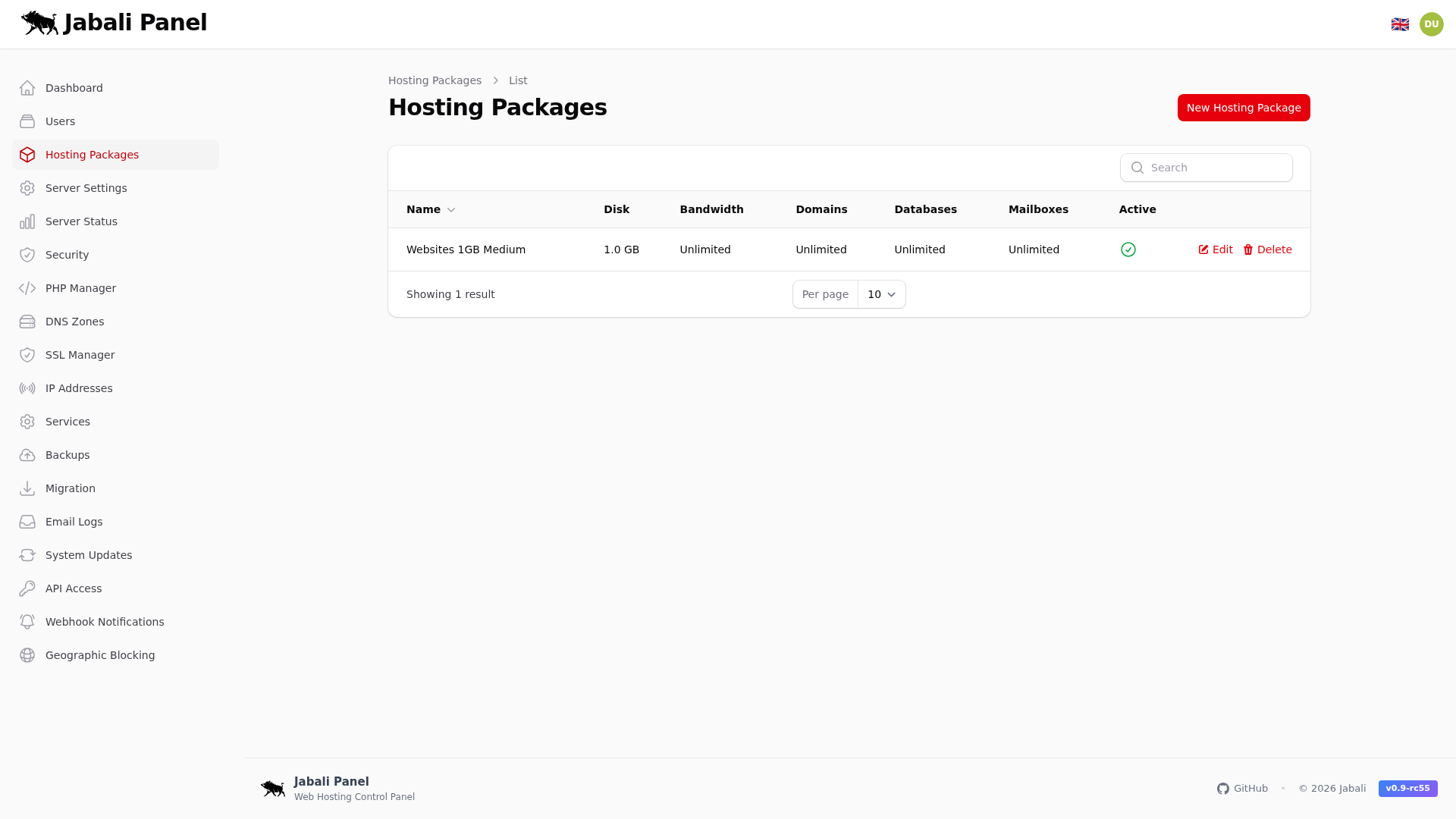The width and height of the screenshot is (1456, 819).
Task: Click the DU user avatar
Action: tap(1432, 24)
